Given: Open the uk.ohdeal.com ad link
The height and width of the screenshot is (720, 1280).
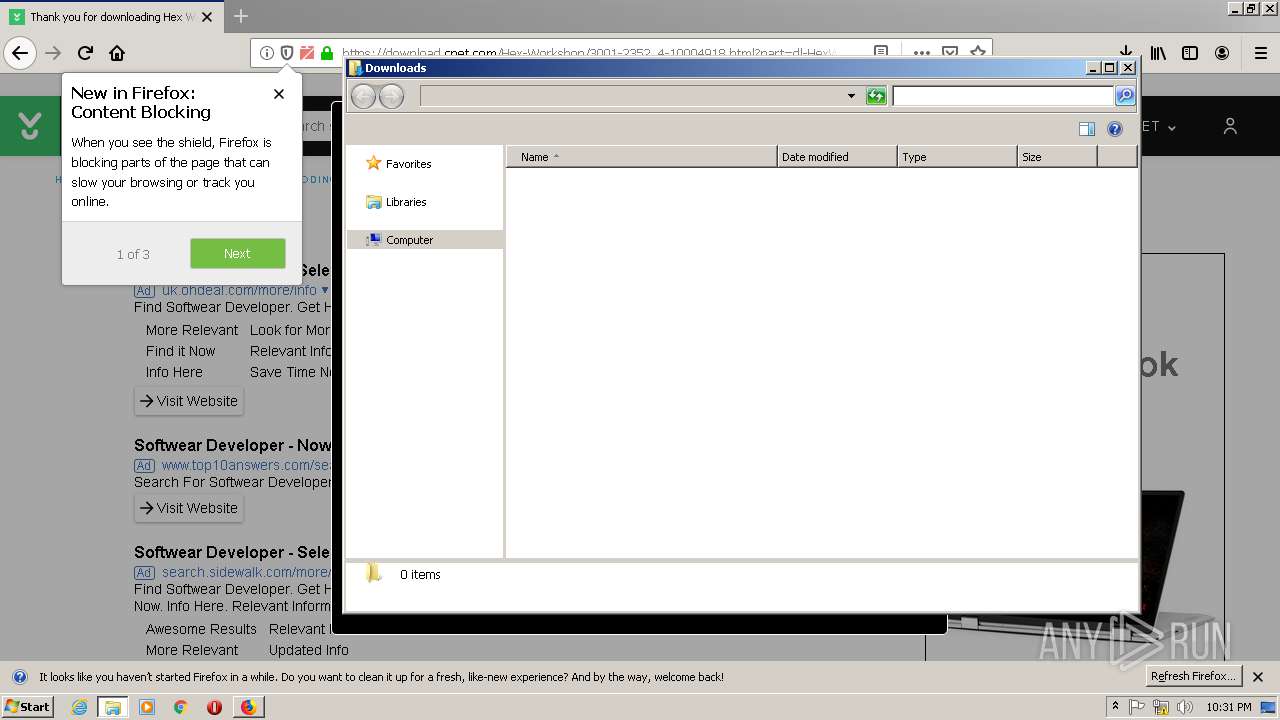Looking at the screenshot, I should [x=239, y=290].
